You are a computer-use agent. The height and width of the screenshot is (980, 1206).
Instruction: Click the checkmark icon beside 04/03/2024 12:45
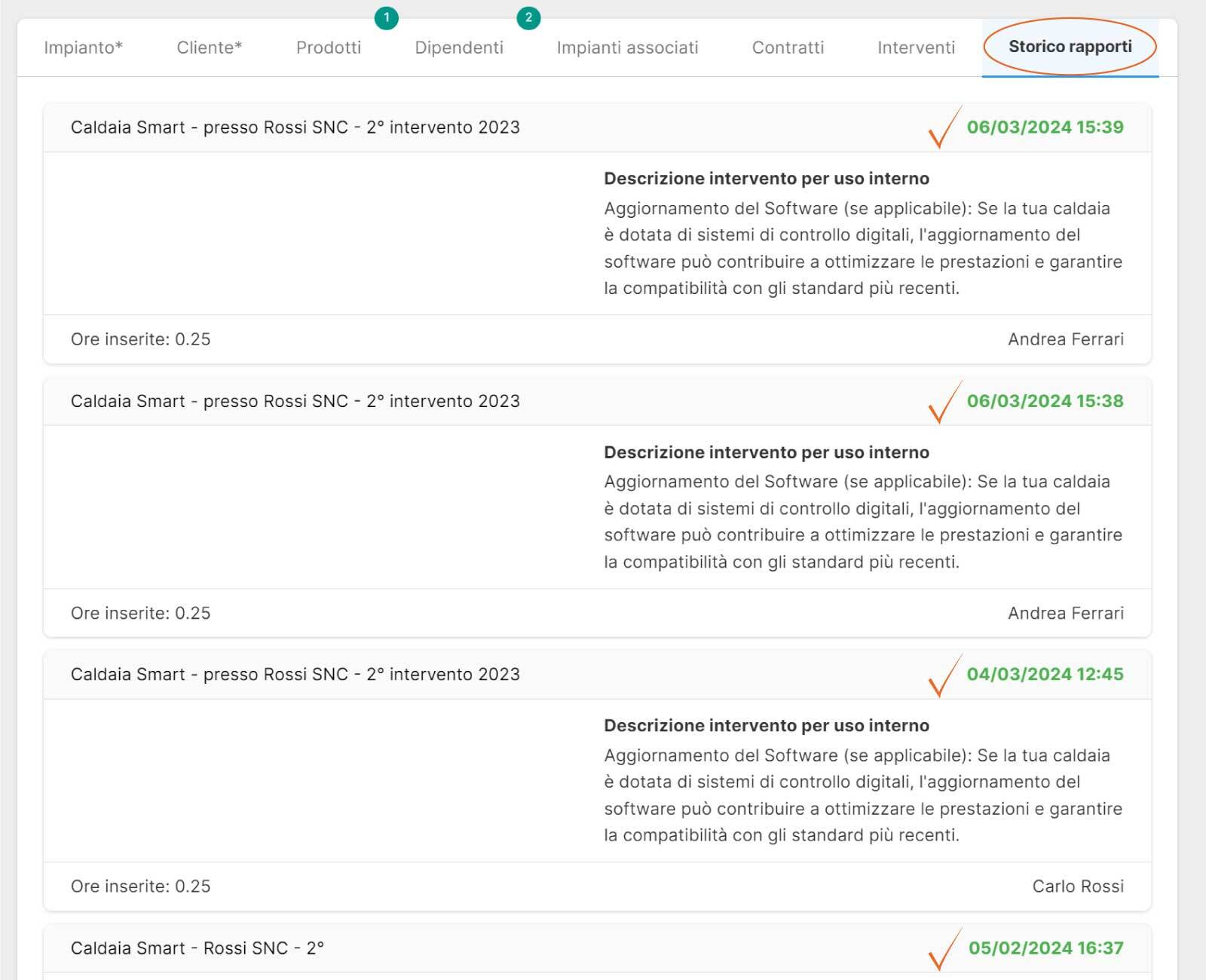tap(943, 675)
